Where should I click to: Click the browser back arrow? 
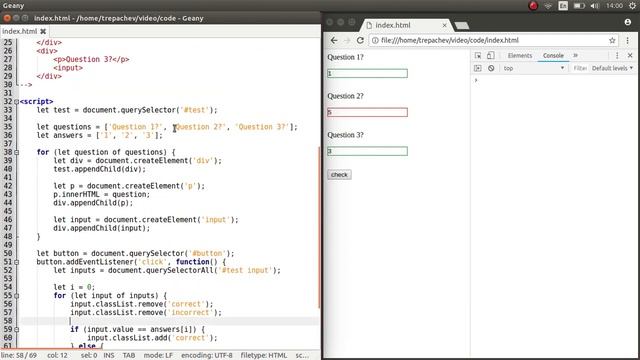pos(334,40)
